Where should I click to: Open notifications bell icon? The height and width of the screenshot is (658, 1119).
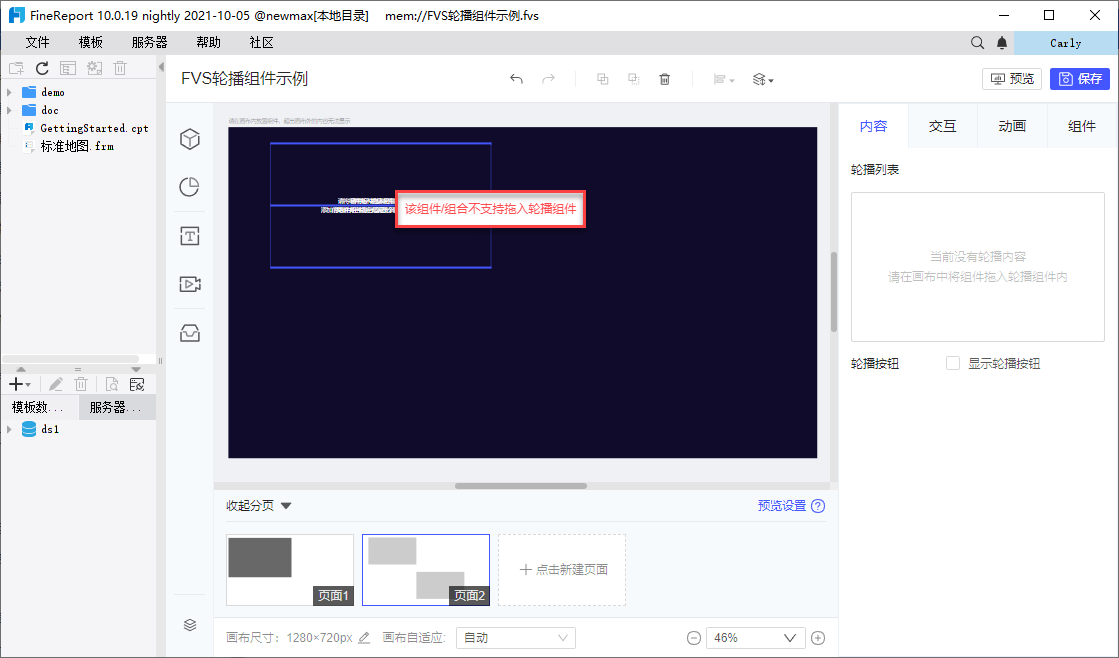[1002, 43]
